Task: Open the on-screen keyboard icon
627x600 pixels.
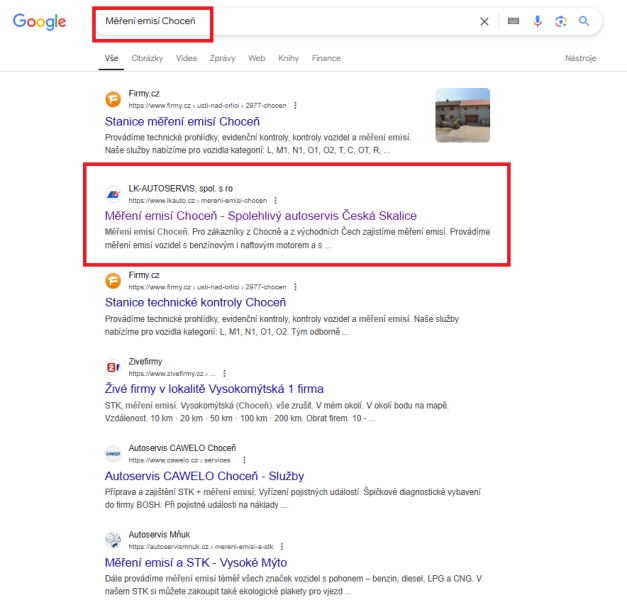Action: [513, 21]
